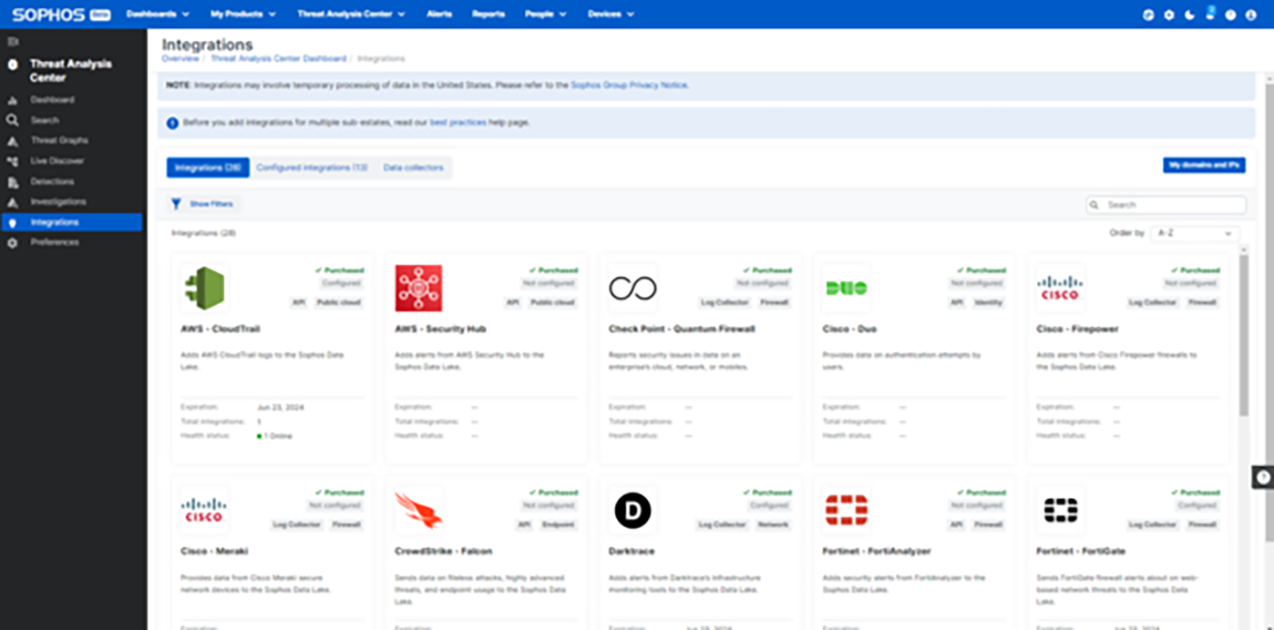Click the My domains and IPs button

point(1203,164)
